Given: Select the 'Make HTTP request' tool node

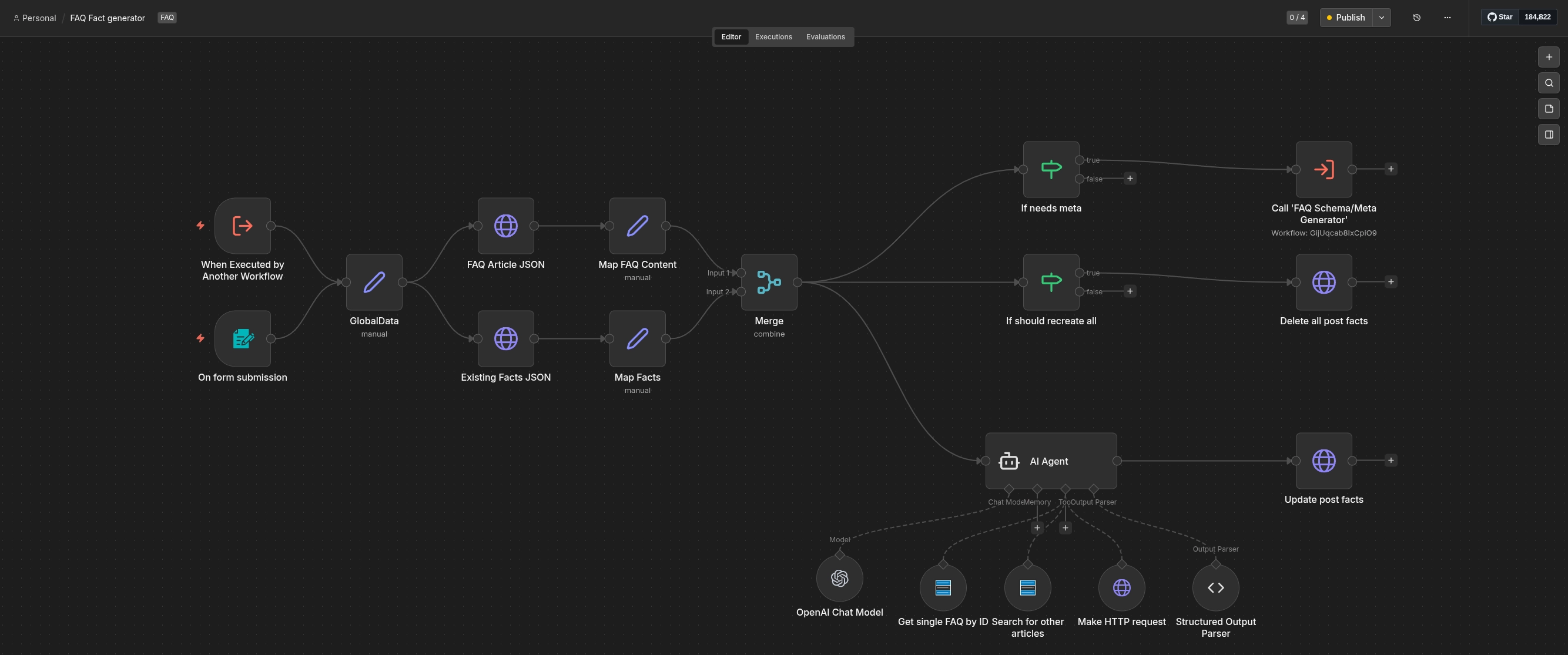Looking at the screenshot, I should (x=1122, y=587).
